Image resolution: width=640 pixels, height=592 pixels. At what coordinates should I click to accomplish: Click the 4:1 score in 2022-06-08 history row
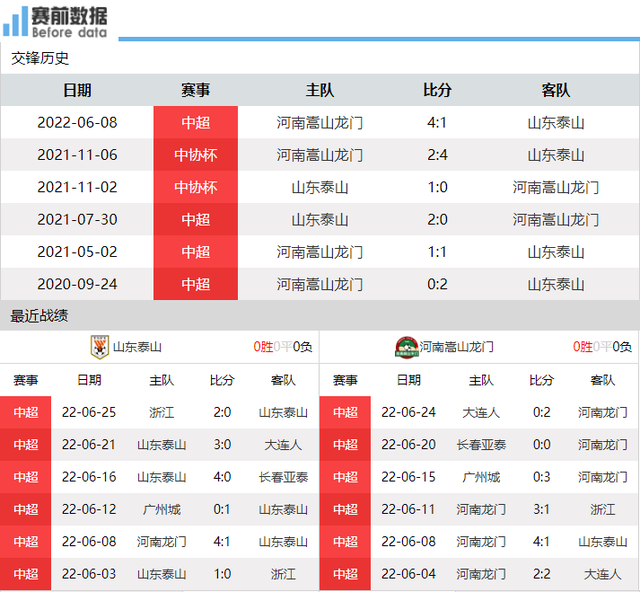(x=437, y=122)
